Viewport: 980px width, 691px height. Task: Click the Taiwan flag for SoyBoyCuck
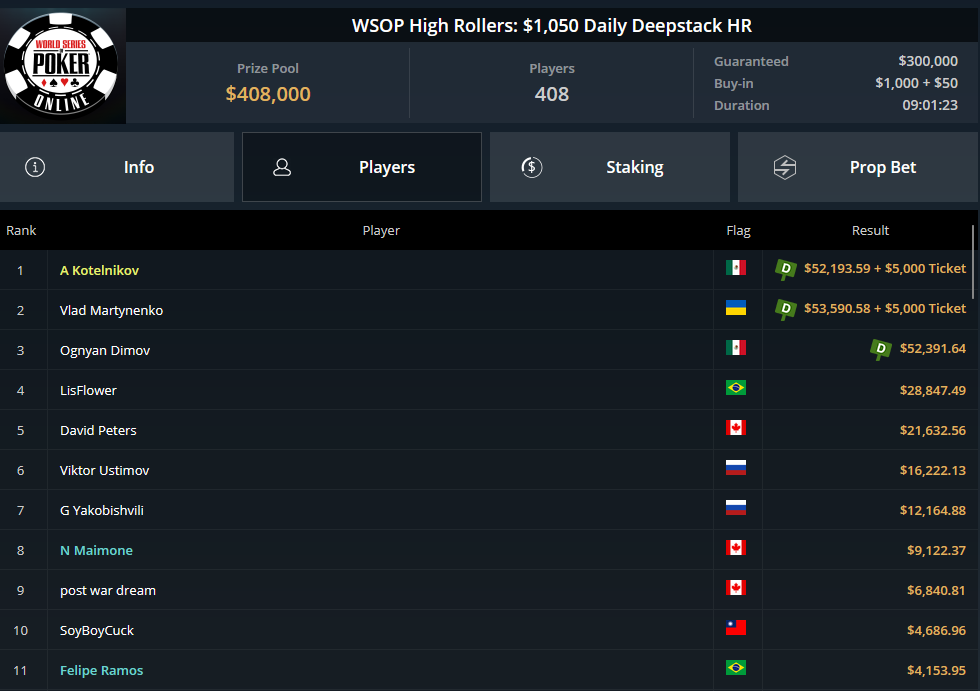coord(736,628)
